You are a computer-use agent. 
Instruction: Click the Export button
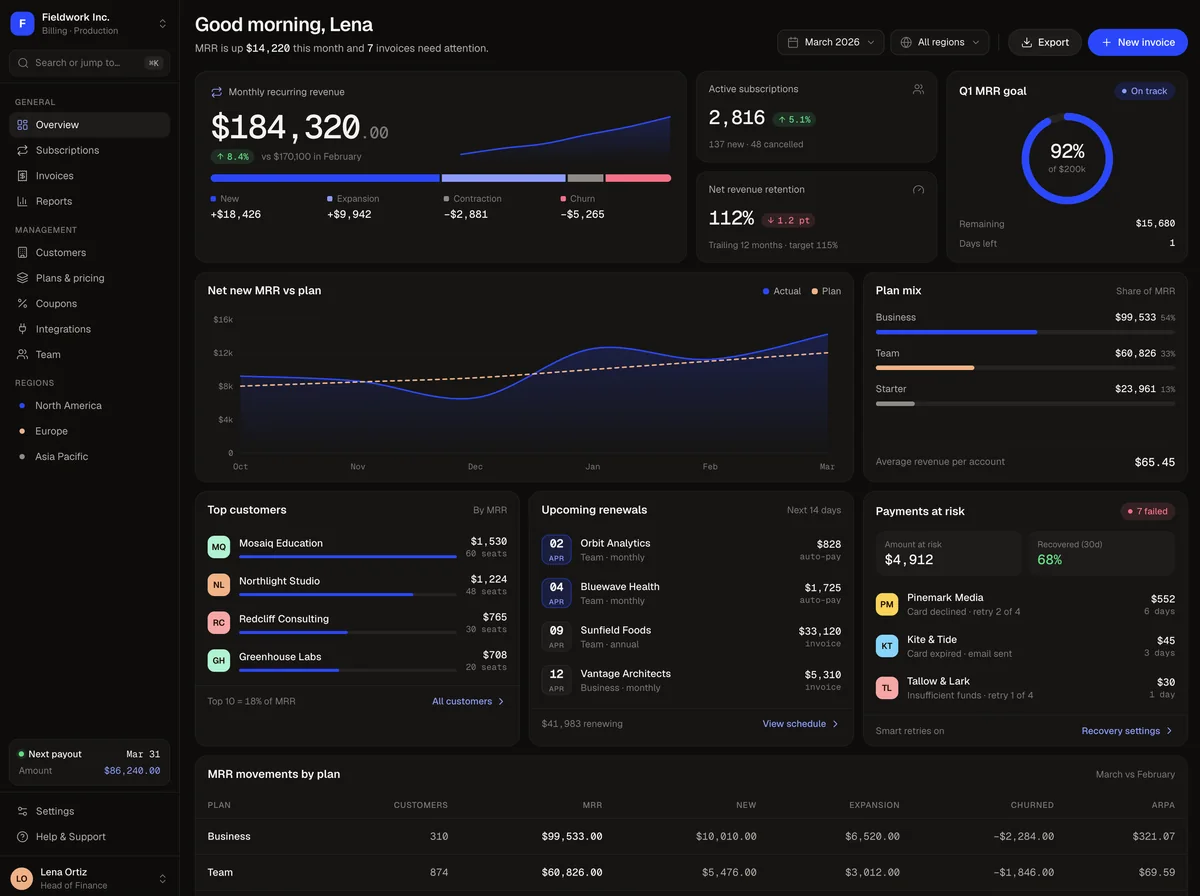(1045, 42)
